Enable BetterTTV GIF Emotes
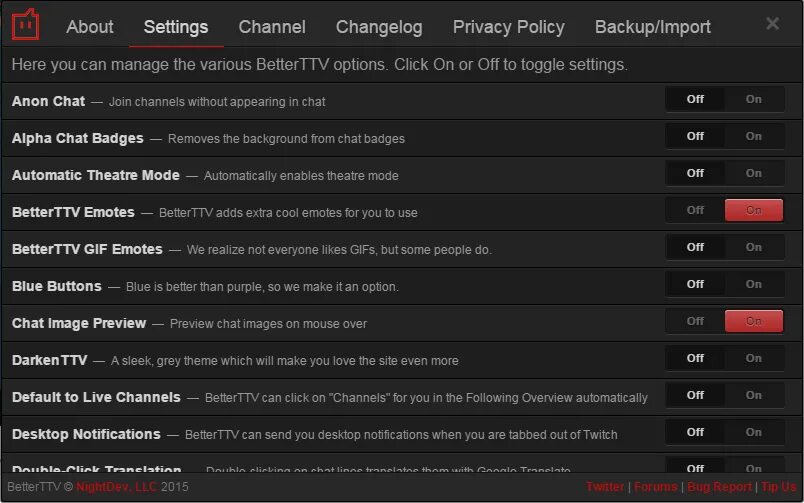The height and width of the screenshot is (503, 804). tap(754, 247)
